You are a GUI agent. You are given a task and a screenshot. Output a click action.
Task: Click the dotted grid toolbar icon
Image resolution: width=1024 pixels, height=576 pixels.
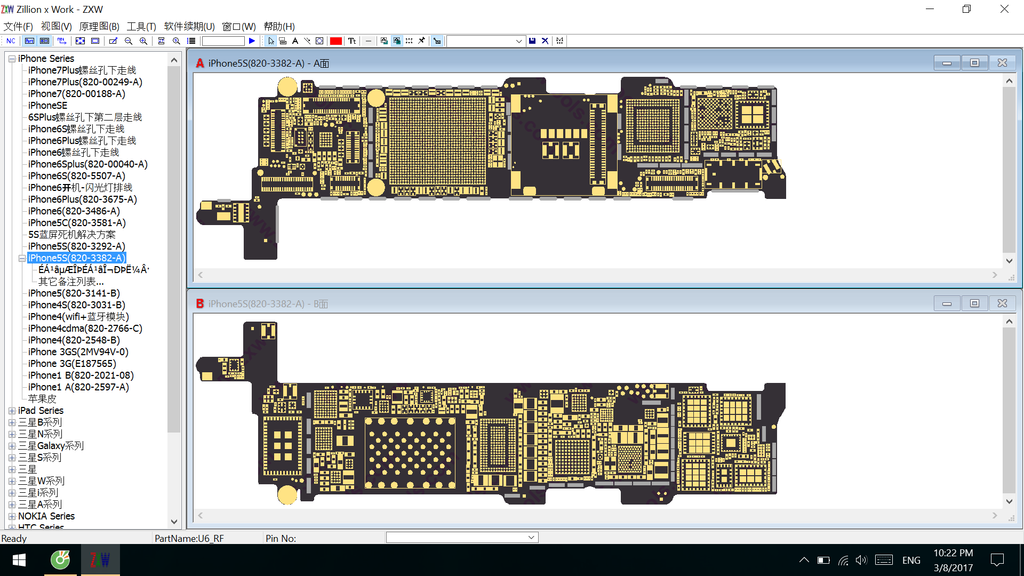409,40
